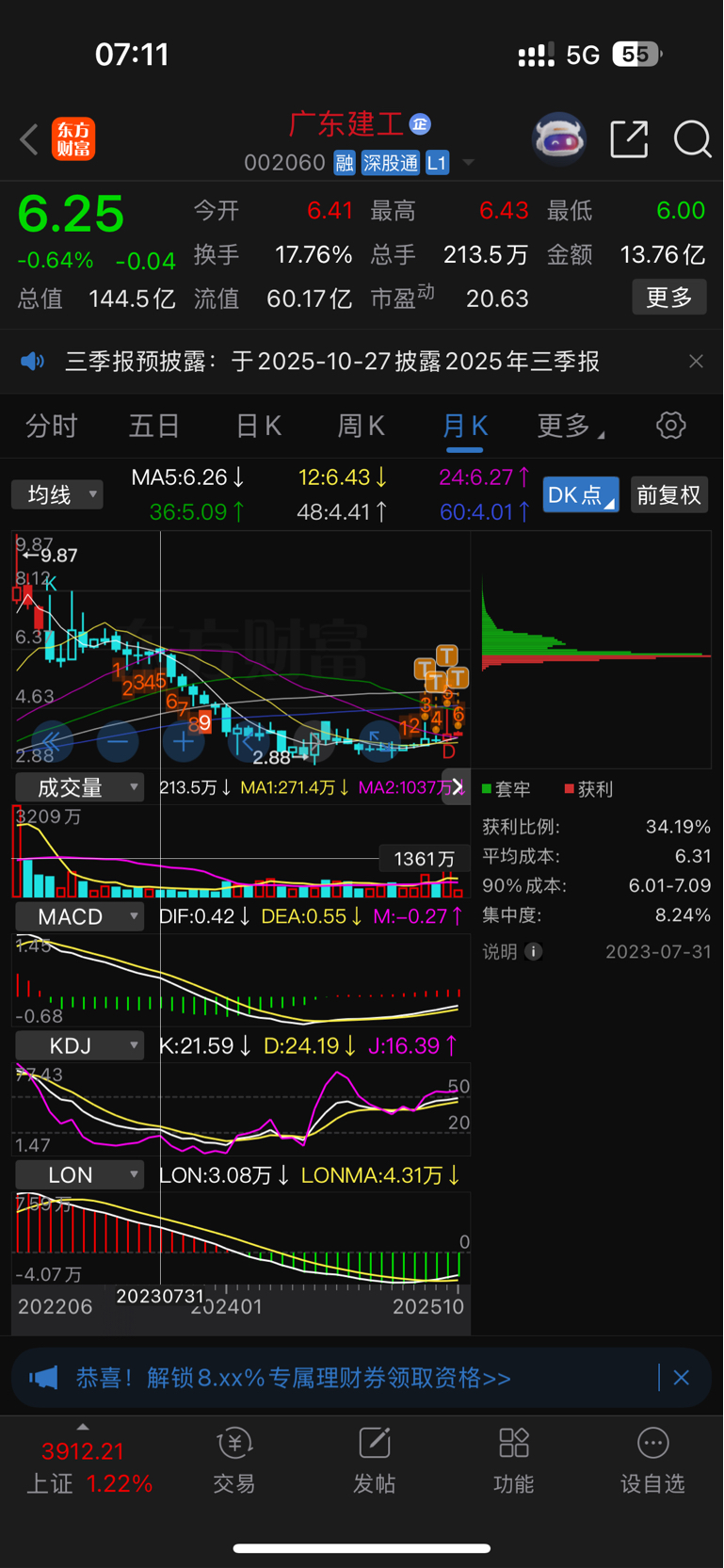Tap the 深股通 badge

point(391,163)
